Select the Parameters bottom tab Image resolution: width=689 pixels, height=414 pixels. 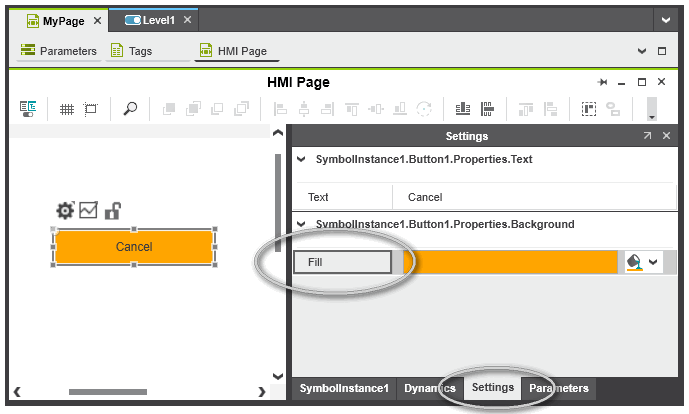pos(559,388)
